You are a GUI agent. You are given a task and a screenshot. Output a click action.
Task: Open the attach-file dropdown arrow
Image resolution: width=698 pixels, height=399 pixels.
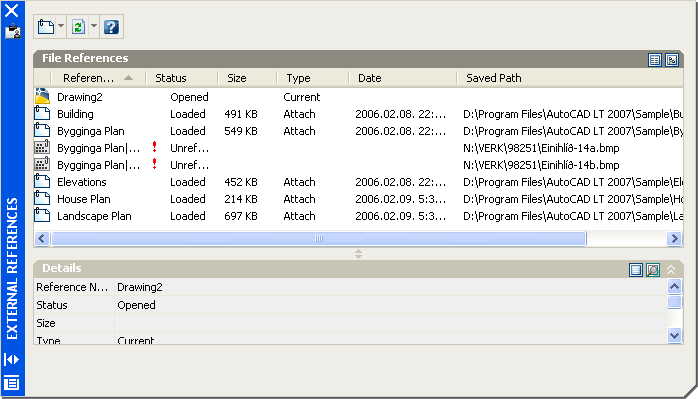(x=61, y=26)
